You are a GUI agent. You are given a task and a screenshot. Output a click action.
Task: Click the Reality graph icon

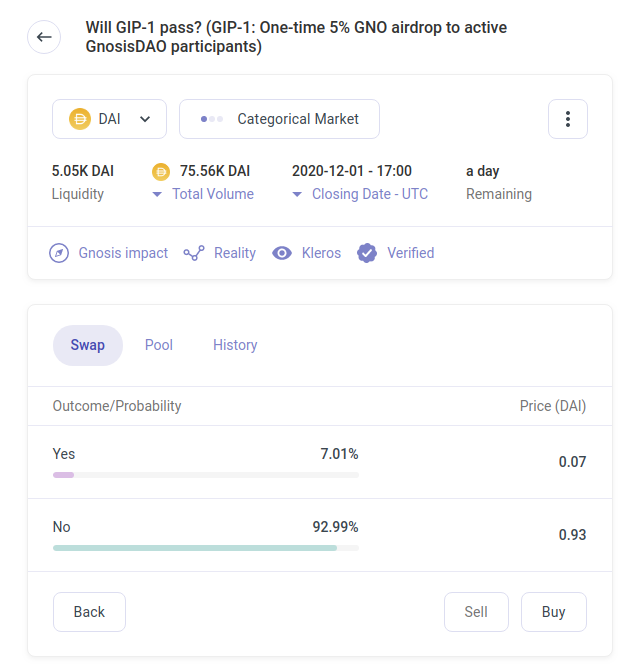click(194, 253)
